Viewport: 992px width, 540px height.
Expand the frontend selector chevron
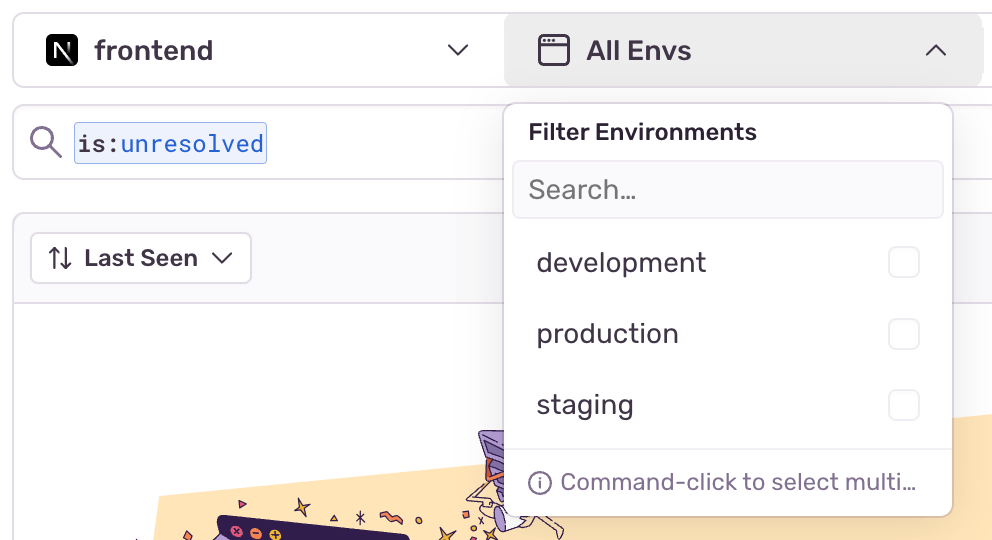tap(457, 50)
